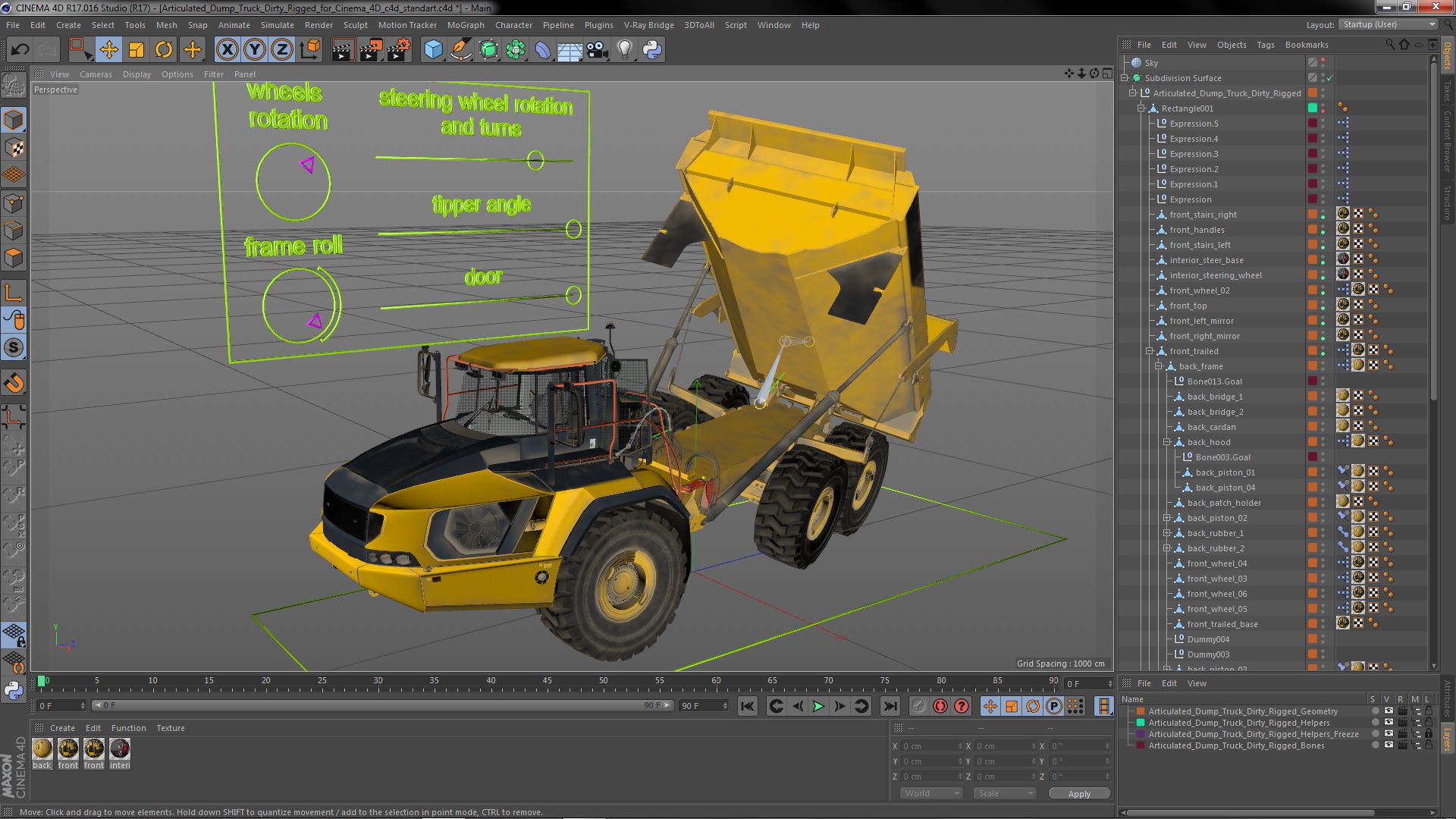Image resolution: width=1456 pixels, height=819 pixels.
Task: Open the spline Pen tool icon
Action: (x=460, y=50)
